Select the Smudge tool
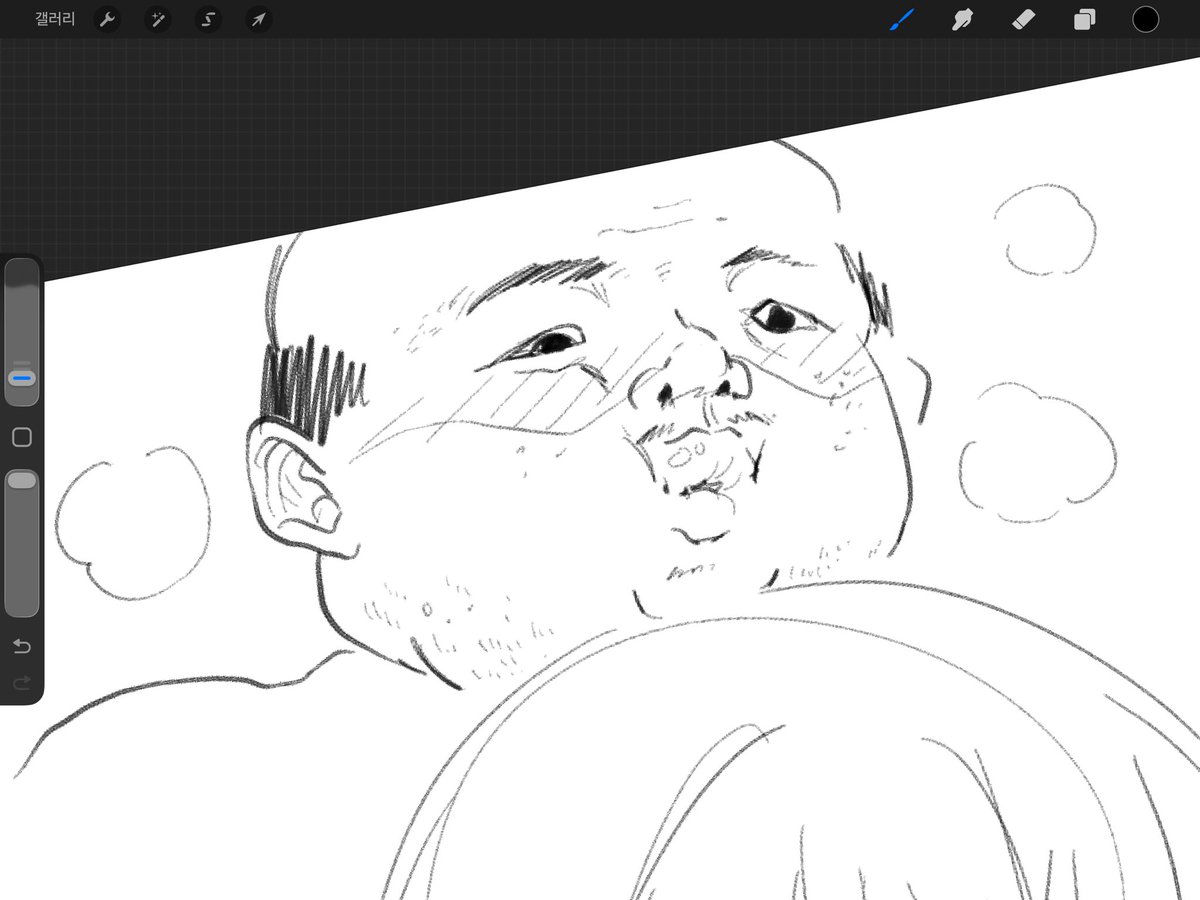Screen dimensions: 1200x900 pos(962,19)
